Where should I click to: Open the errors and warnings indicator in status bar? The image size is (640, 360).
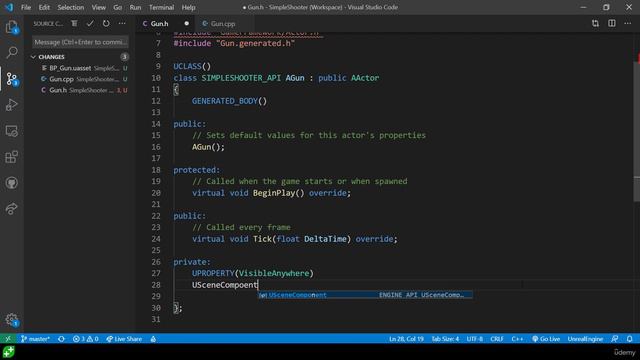85,339
